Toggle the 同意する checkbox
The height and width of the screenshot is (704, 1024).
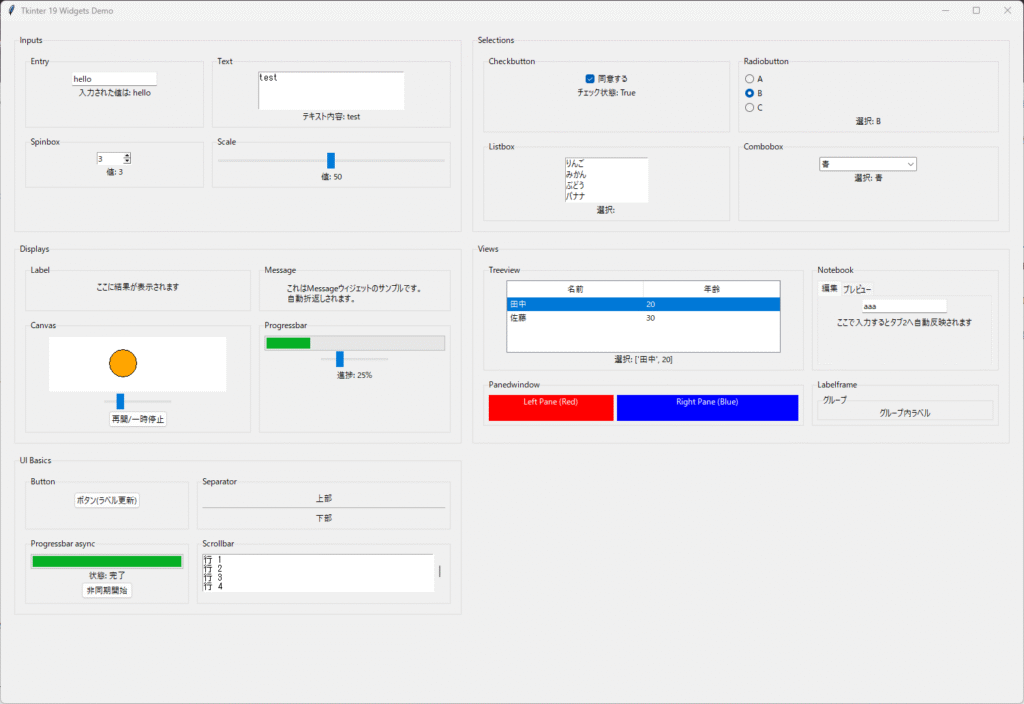[590, 78]
